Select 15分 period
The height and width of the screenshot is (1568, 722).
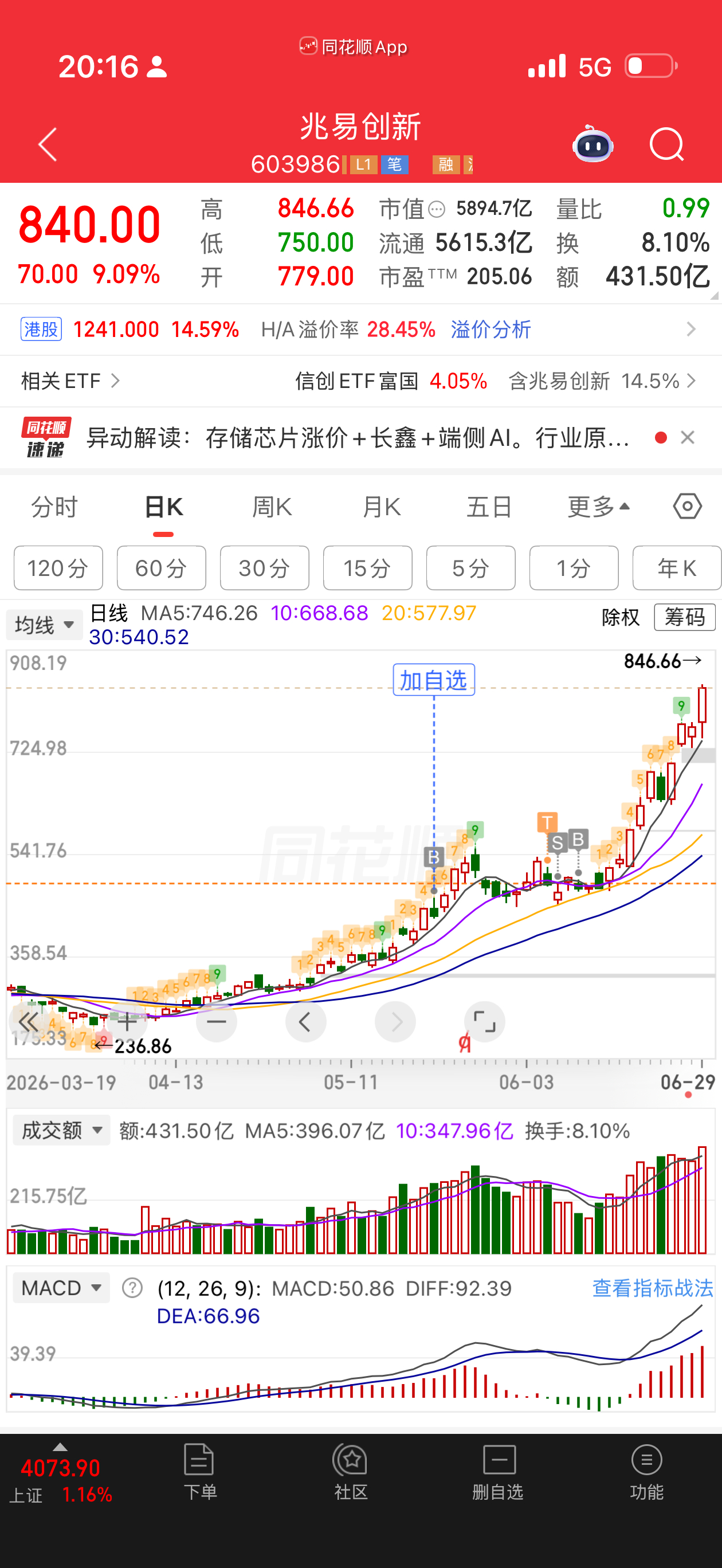(x=368, y=568)
